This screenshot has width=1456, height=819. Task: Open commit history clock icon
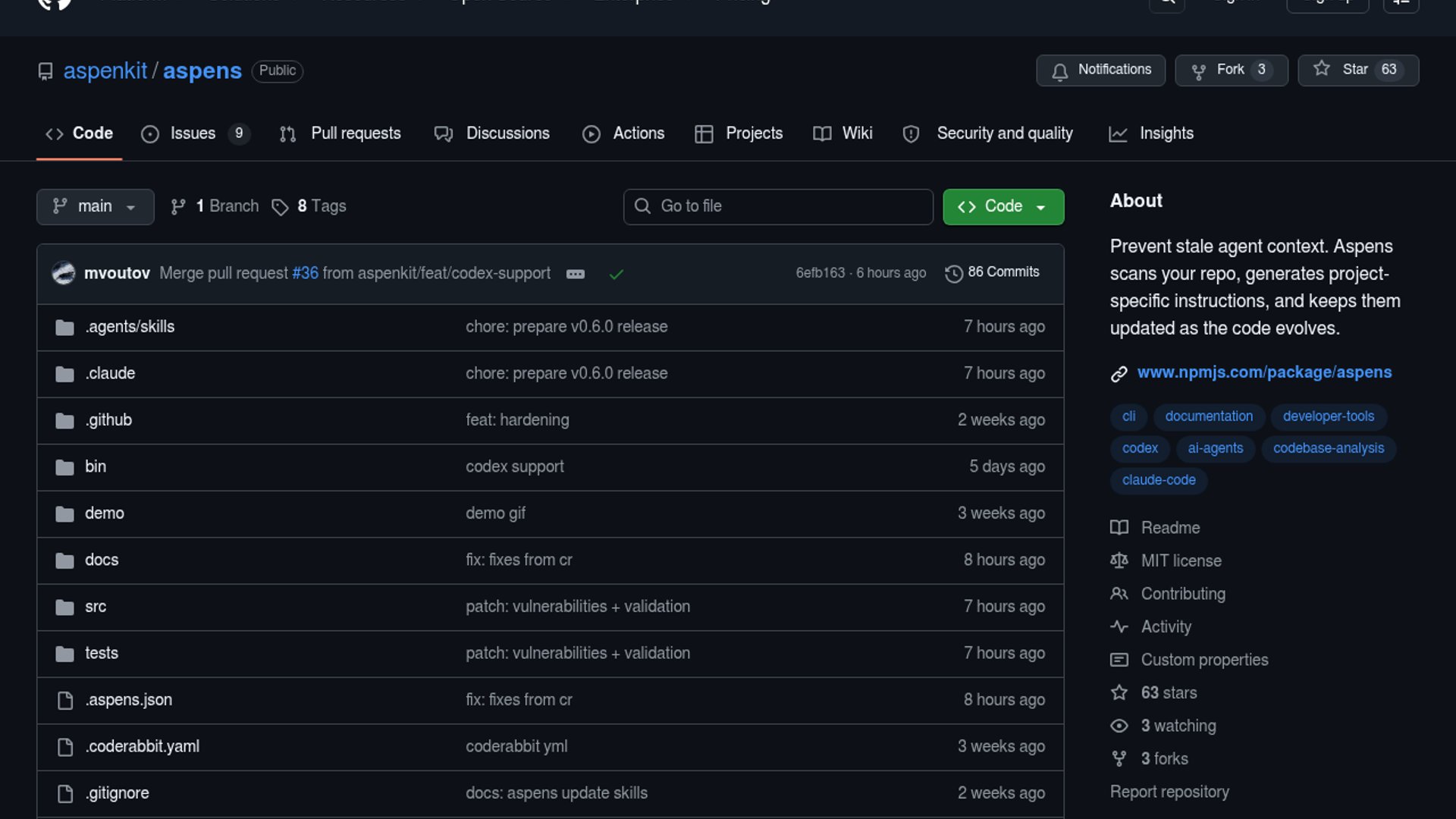point(953,273)
